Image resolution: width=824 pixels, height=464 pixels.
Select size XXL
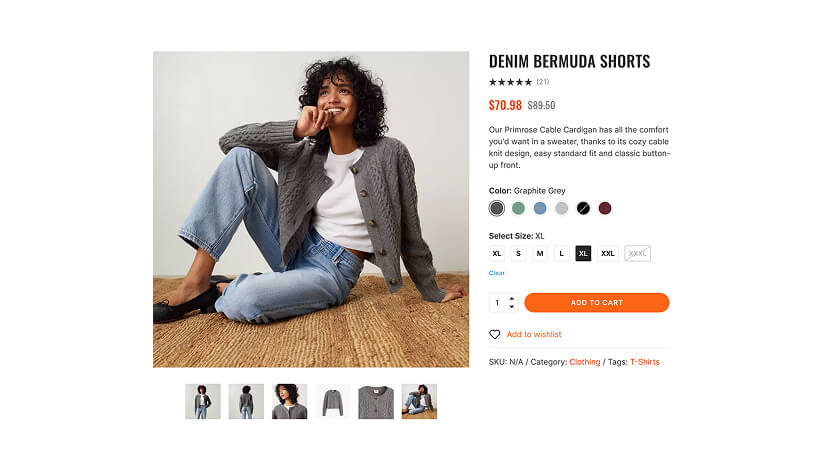click(x=608, y=253)
